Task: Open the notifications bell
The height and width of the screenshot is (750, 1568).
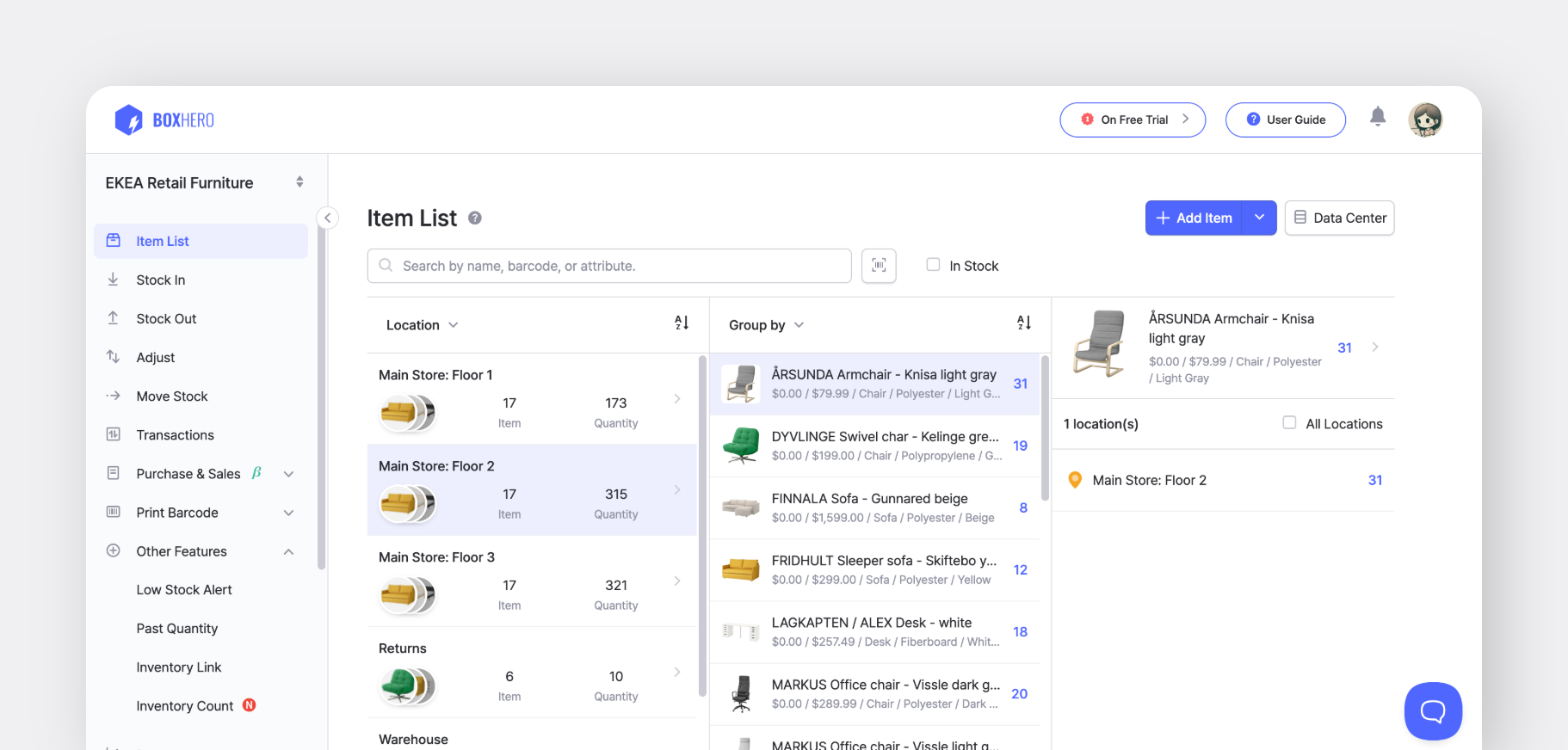Action: coord(1378,116)
